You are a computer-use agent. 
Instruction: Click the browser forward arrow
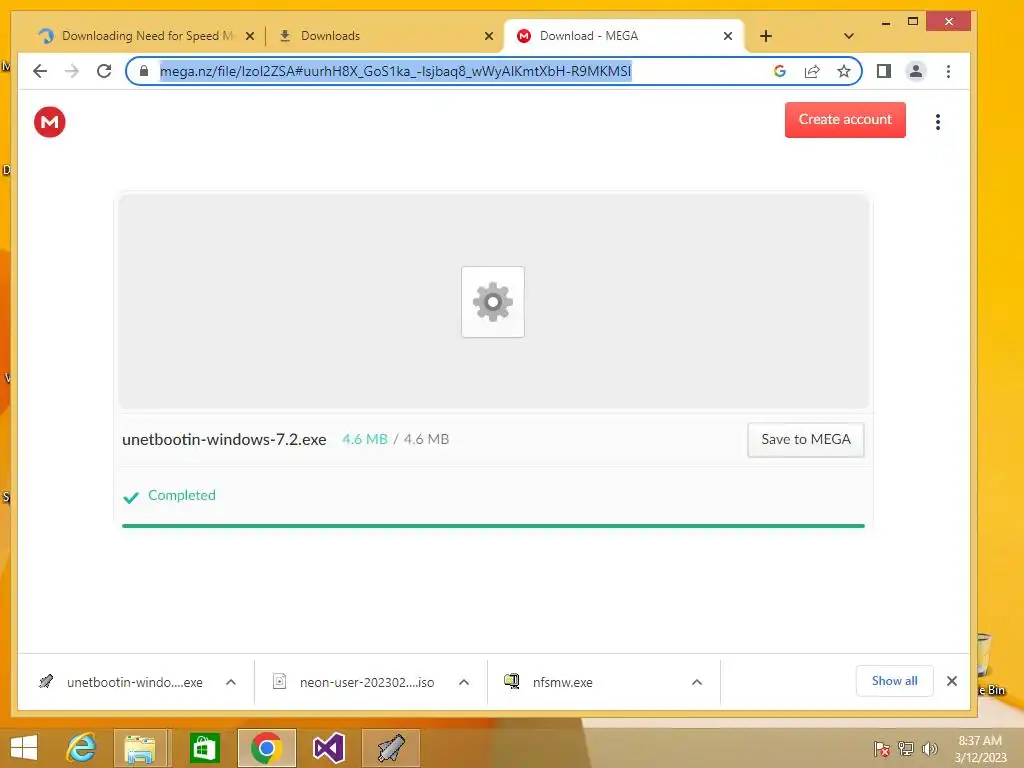tap(72, 71)
